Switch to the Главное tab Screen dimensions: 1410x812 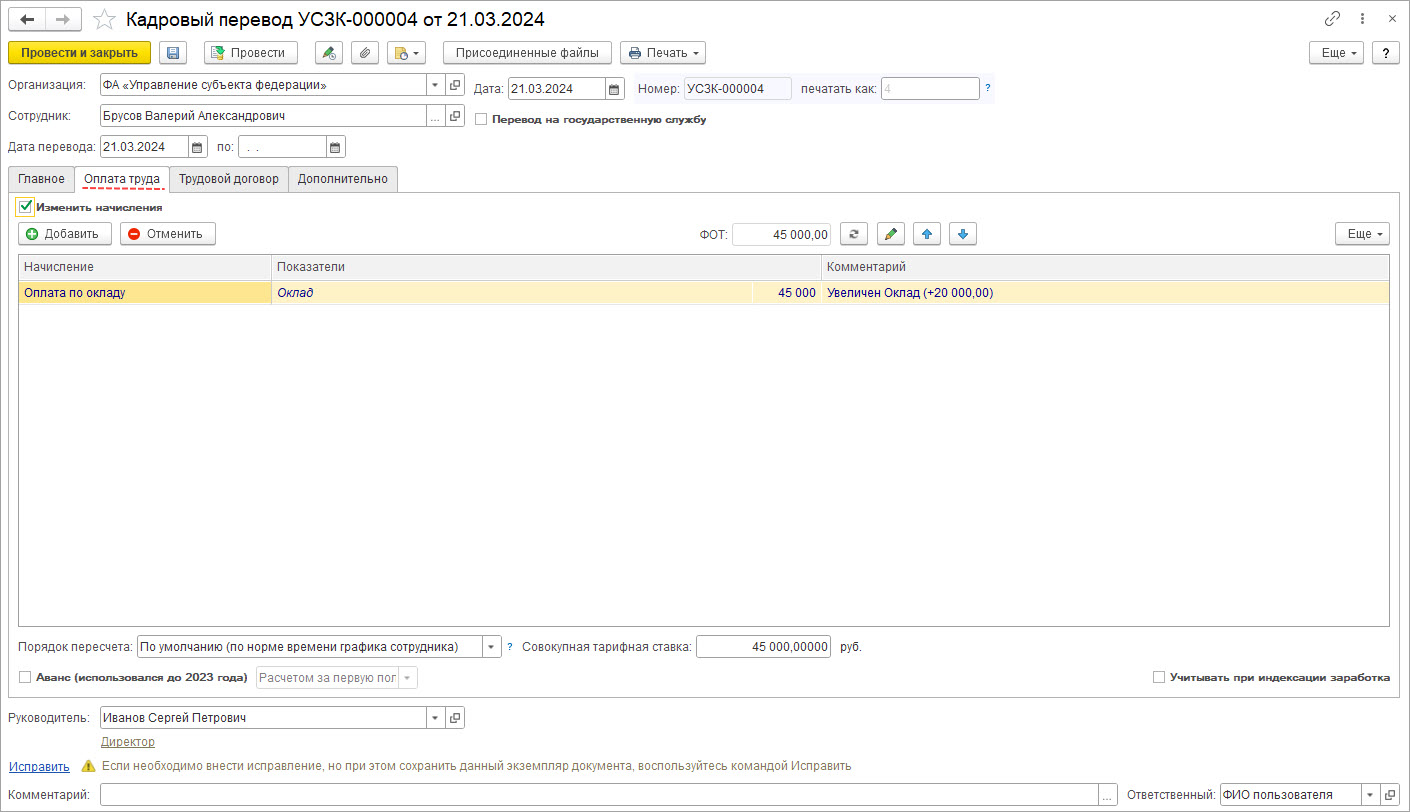(41, 179)
